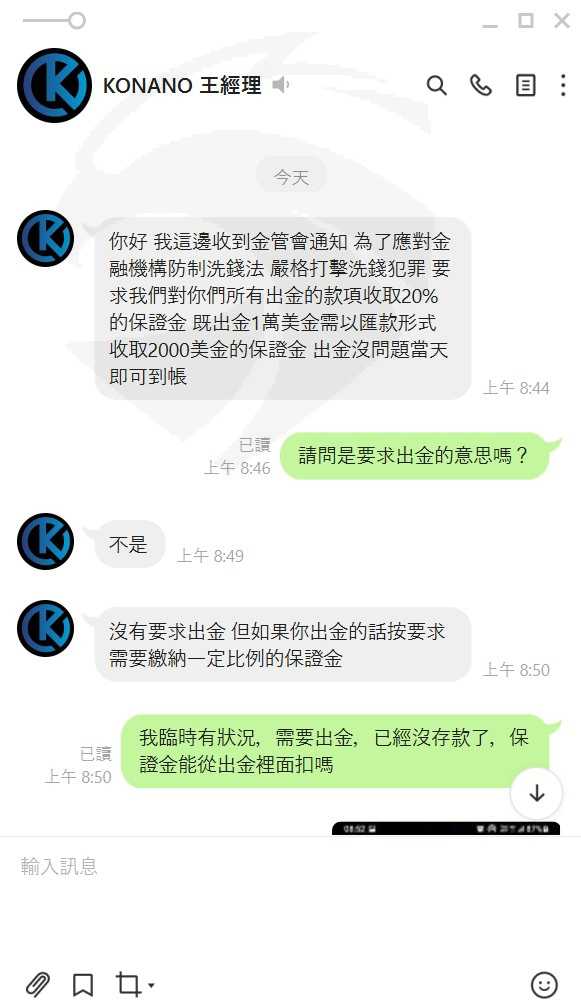581x1008 pixels.
Task: Open the emoji sticker smiley icon
Action: 544,985
